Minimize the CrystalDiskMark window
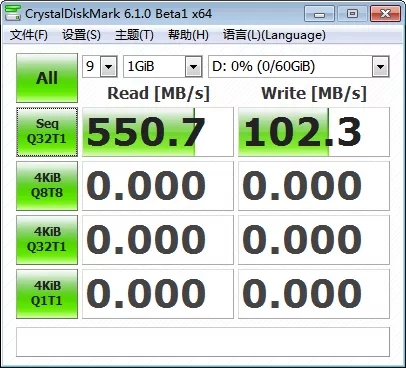 (x=319, y=14)
